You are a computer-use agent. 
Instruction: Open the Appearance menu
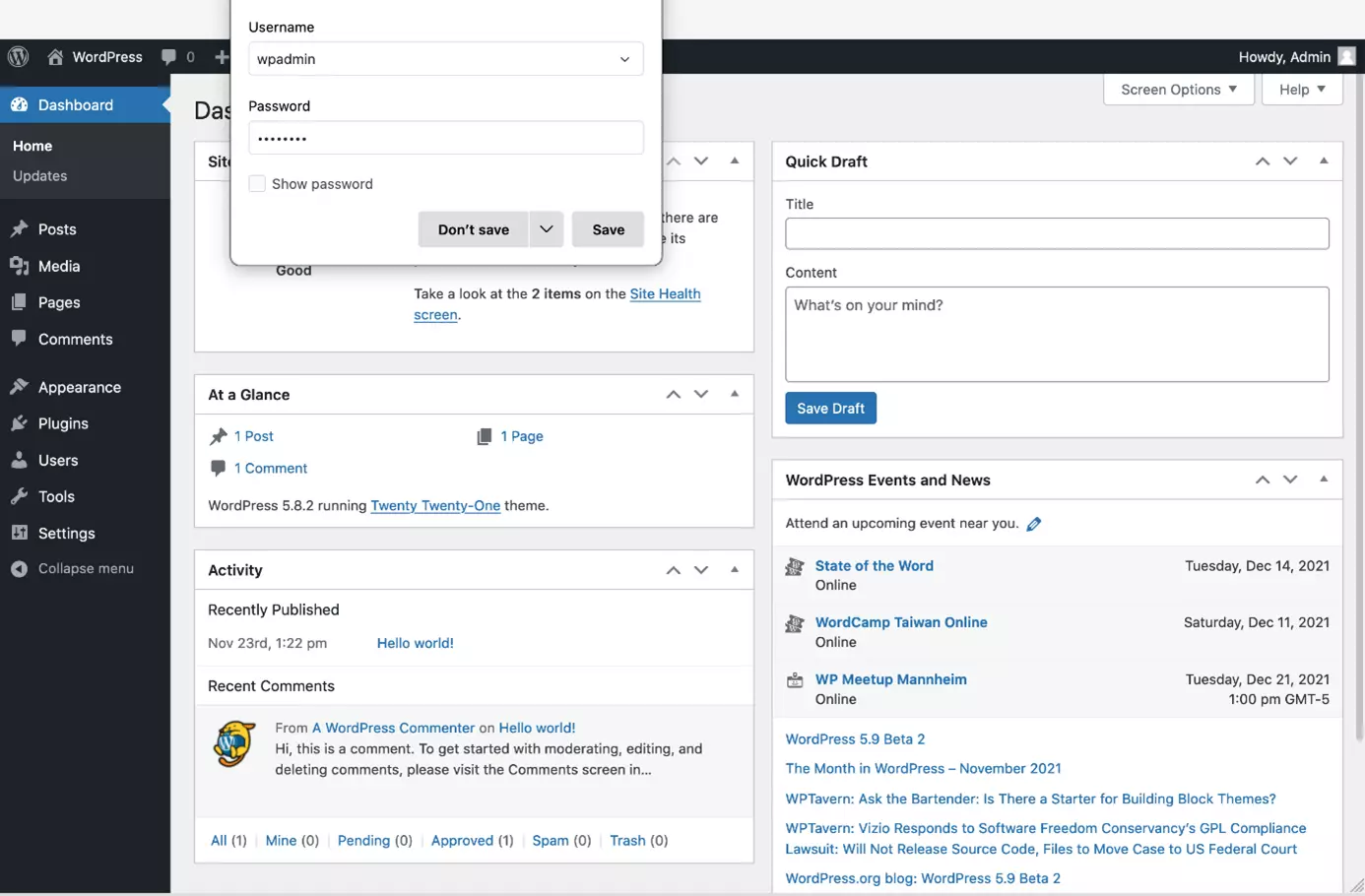click(x=80, y=387)
